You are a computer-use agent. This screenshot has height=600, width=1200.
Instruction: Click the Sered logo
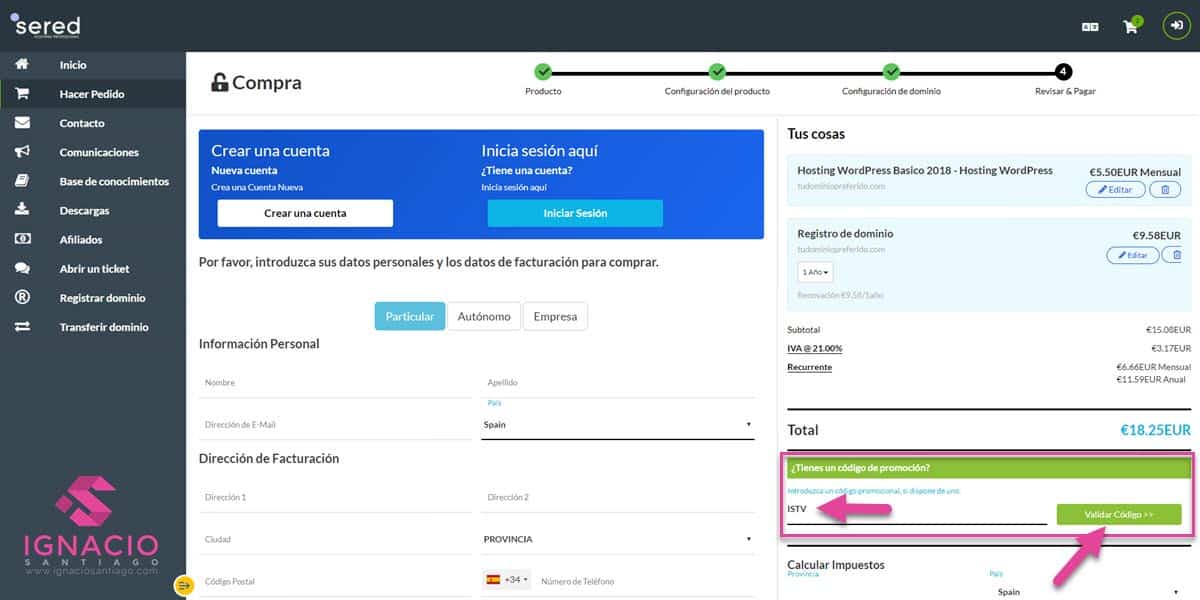tap(46, 26)
